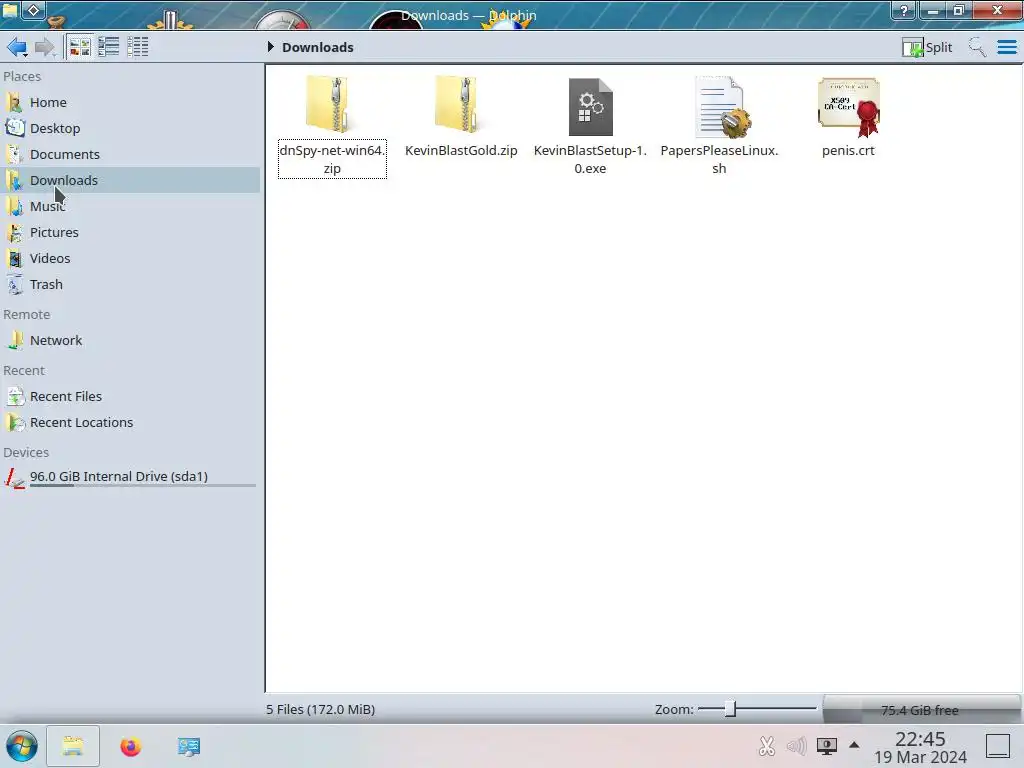Open Pictures in Places panel
Screen dimensions: 1024x768
[131, 232]
